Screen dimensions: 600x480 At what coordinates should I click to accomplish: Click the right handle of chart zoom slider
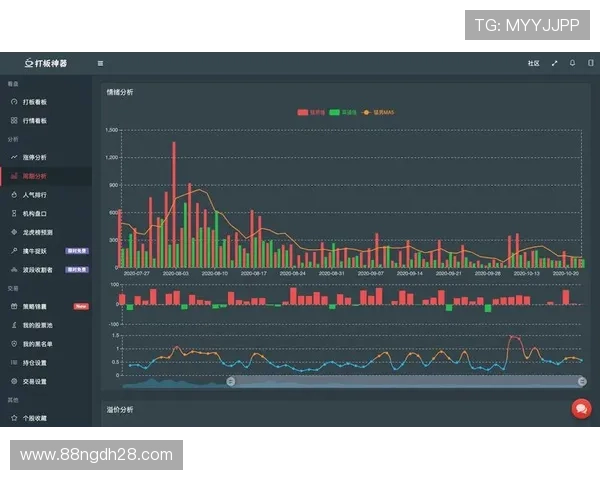coord(583,381)
